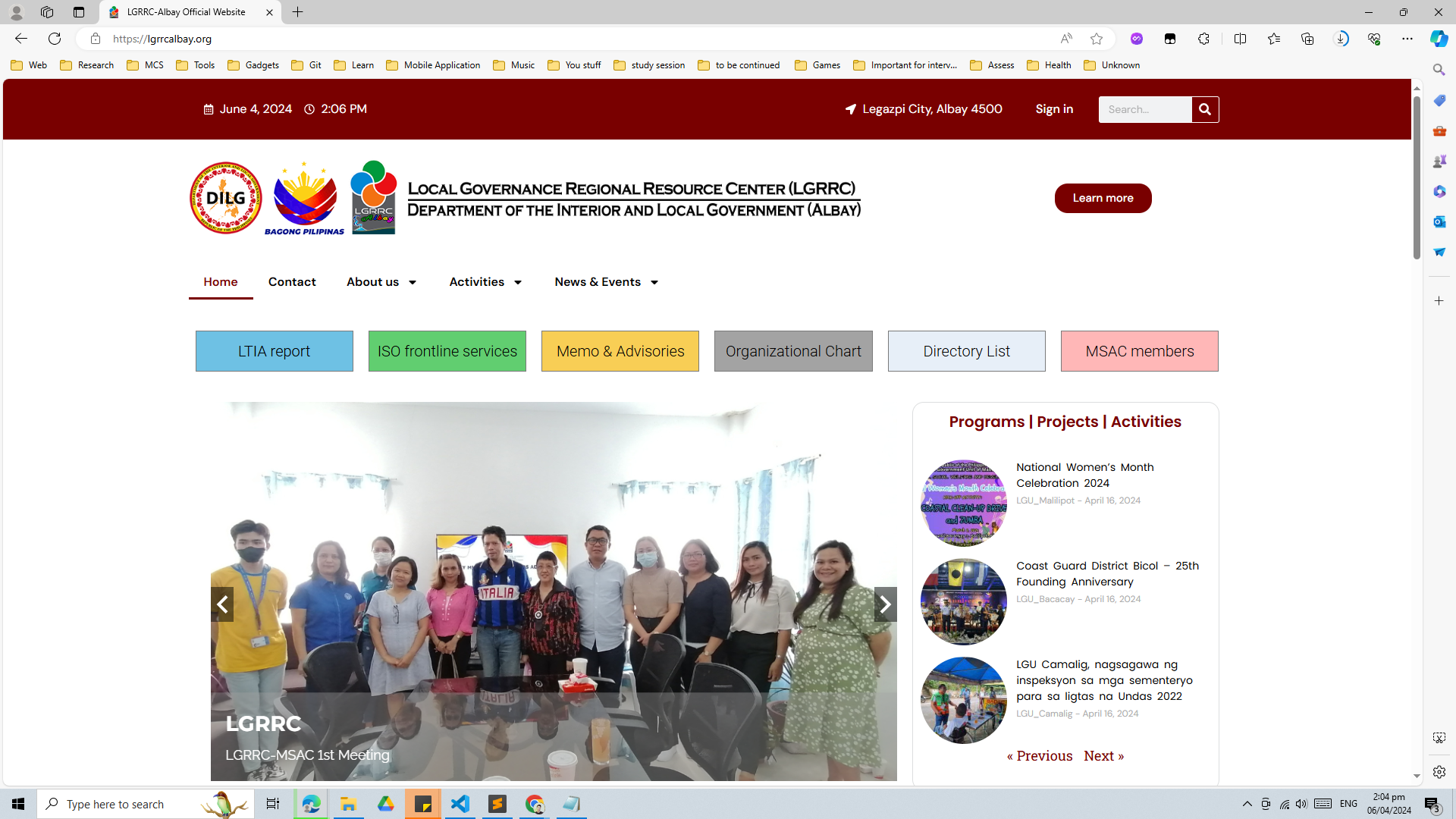Open National Women's Month Celebration thumbnail

point(963,502)
